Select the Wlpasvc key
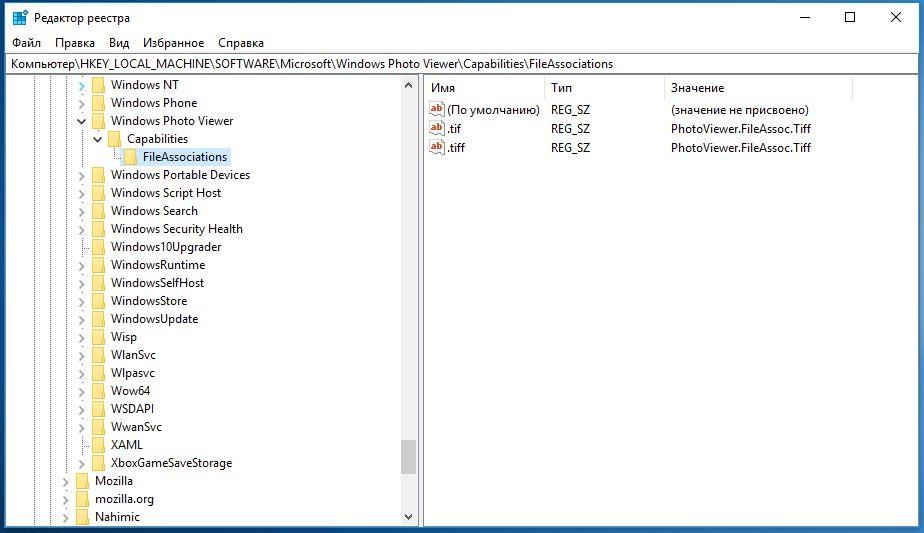The width and height of the screenshot is (924, 533). pos(133,373)
